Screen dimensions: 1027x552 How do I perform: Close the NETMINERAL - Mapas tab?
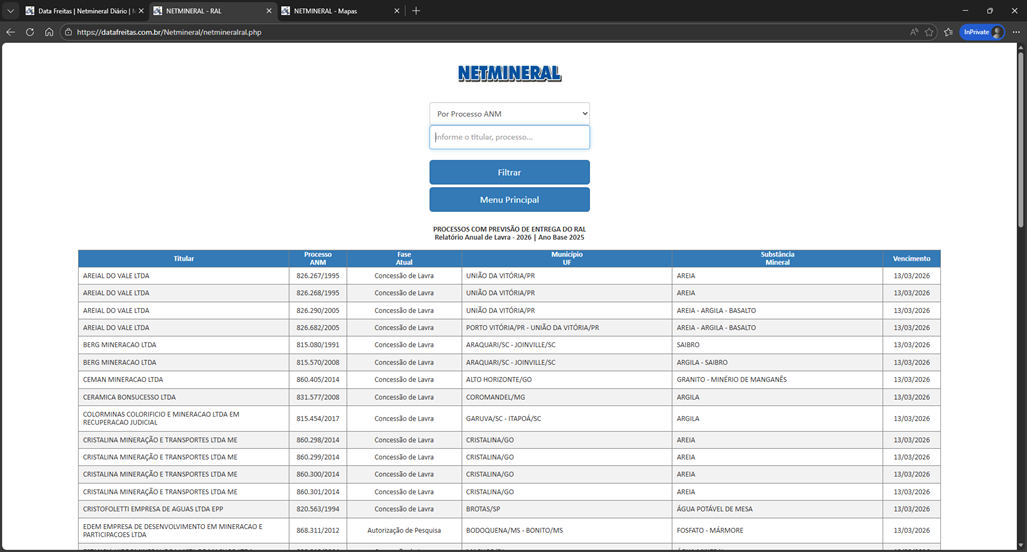[396, 11]
